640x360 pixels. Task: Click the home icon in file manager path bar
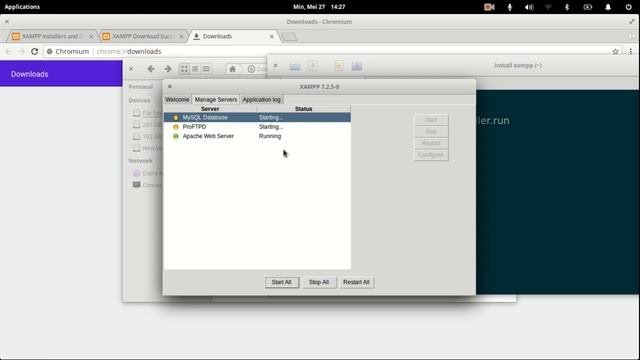(233, 69)
